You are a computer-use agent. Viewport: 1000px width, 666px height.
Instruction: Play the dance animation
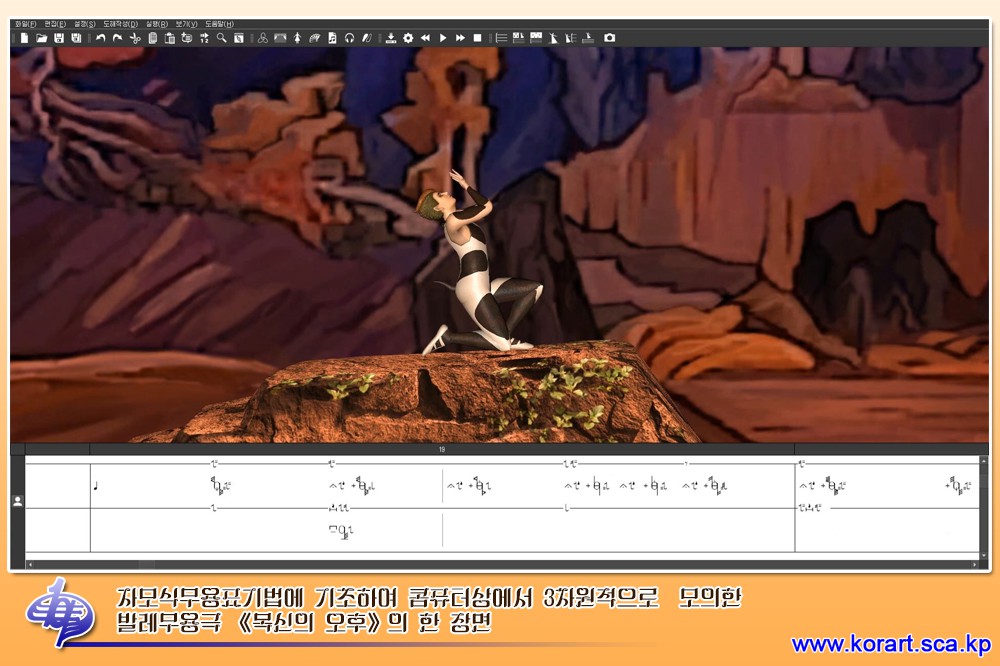[443, 38]
